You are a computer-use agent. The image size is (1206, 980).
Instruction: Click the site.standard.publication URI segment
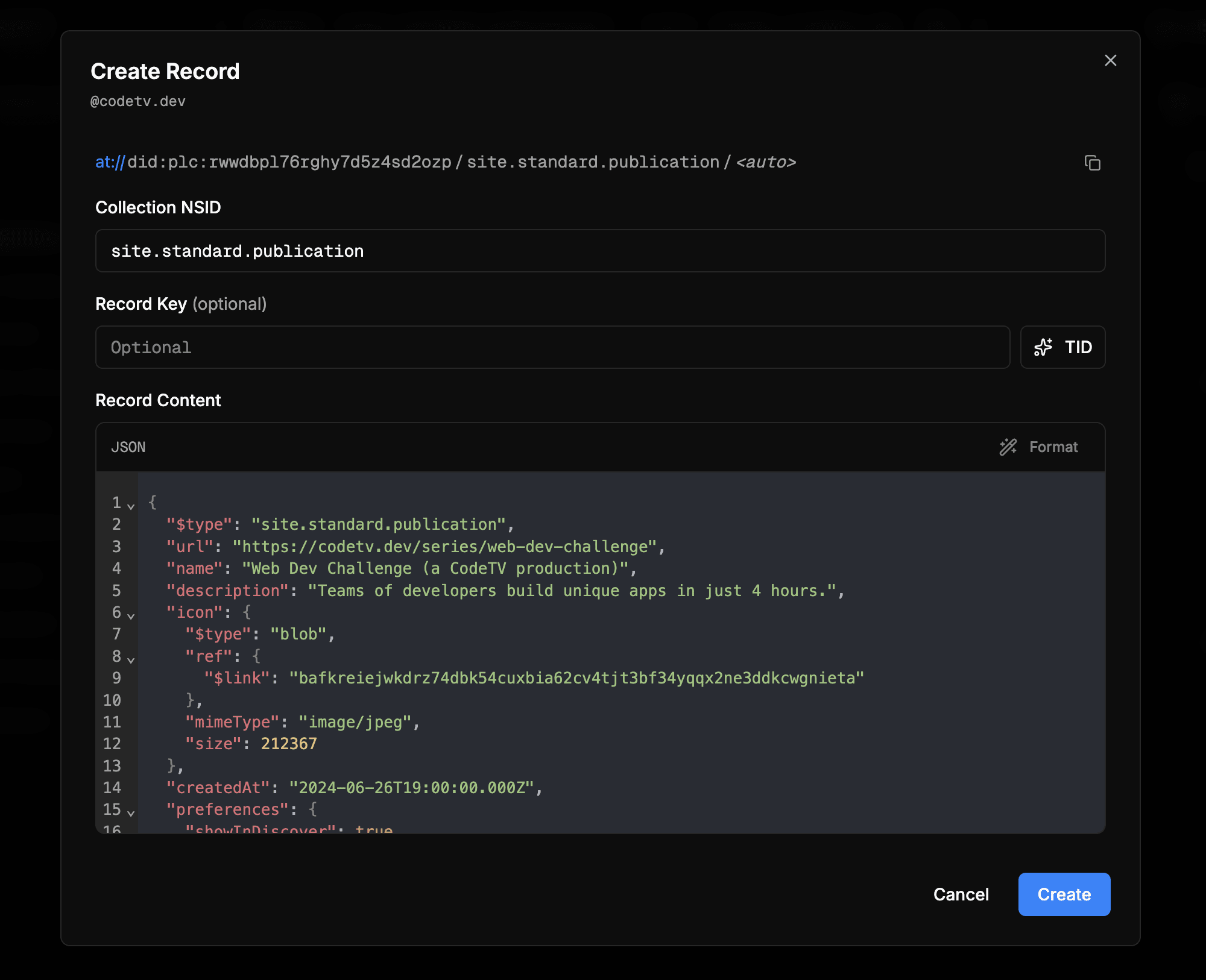[x=593, y=162]
